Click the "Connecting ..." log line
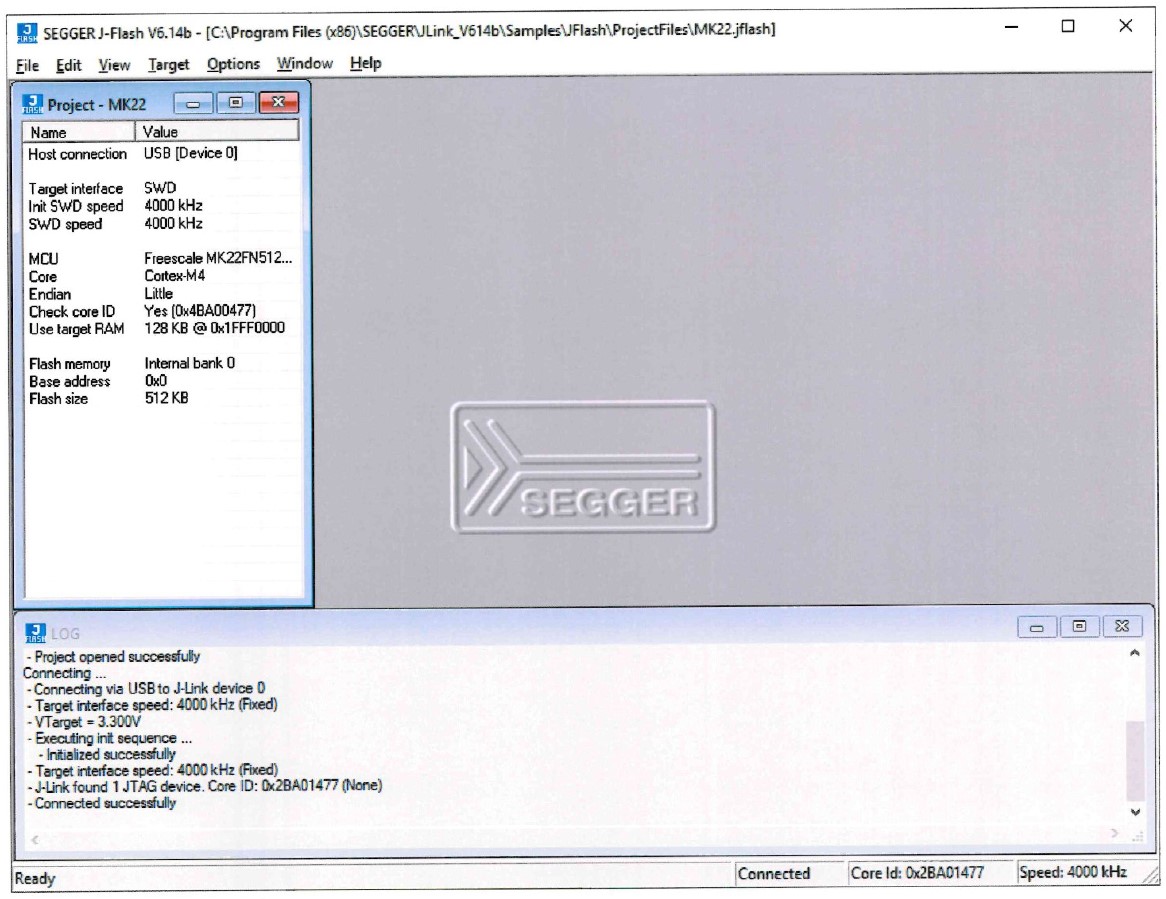The image size is (1166, 899). pos(64,673)
